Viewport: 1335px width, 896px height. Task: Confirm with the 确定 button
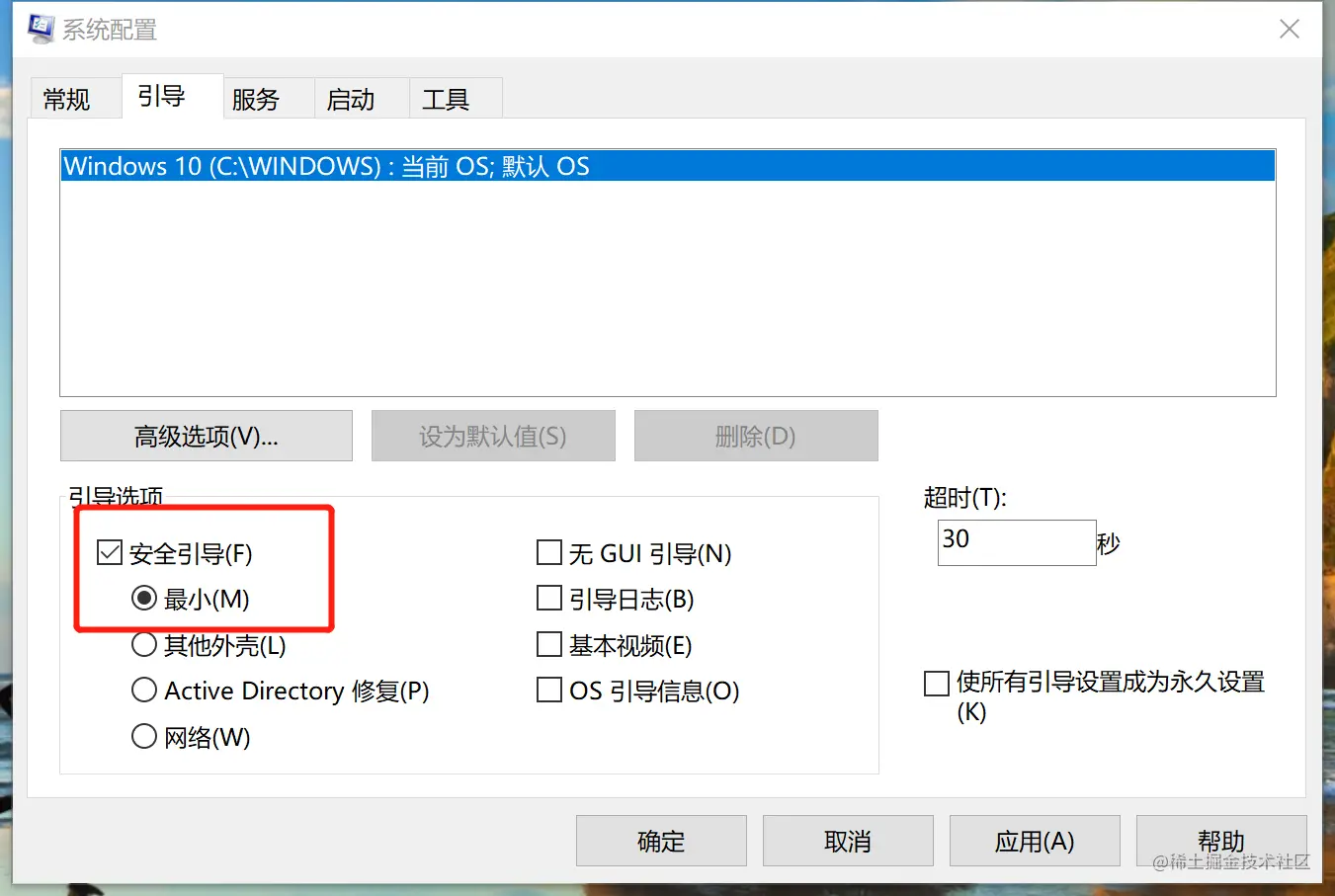pos(661,841)
